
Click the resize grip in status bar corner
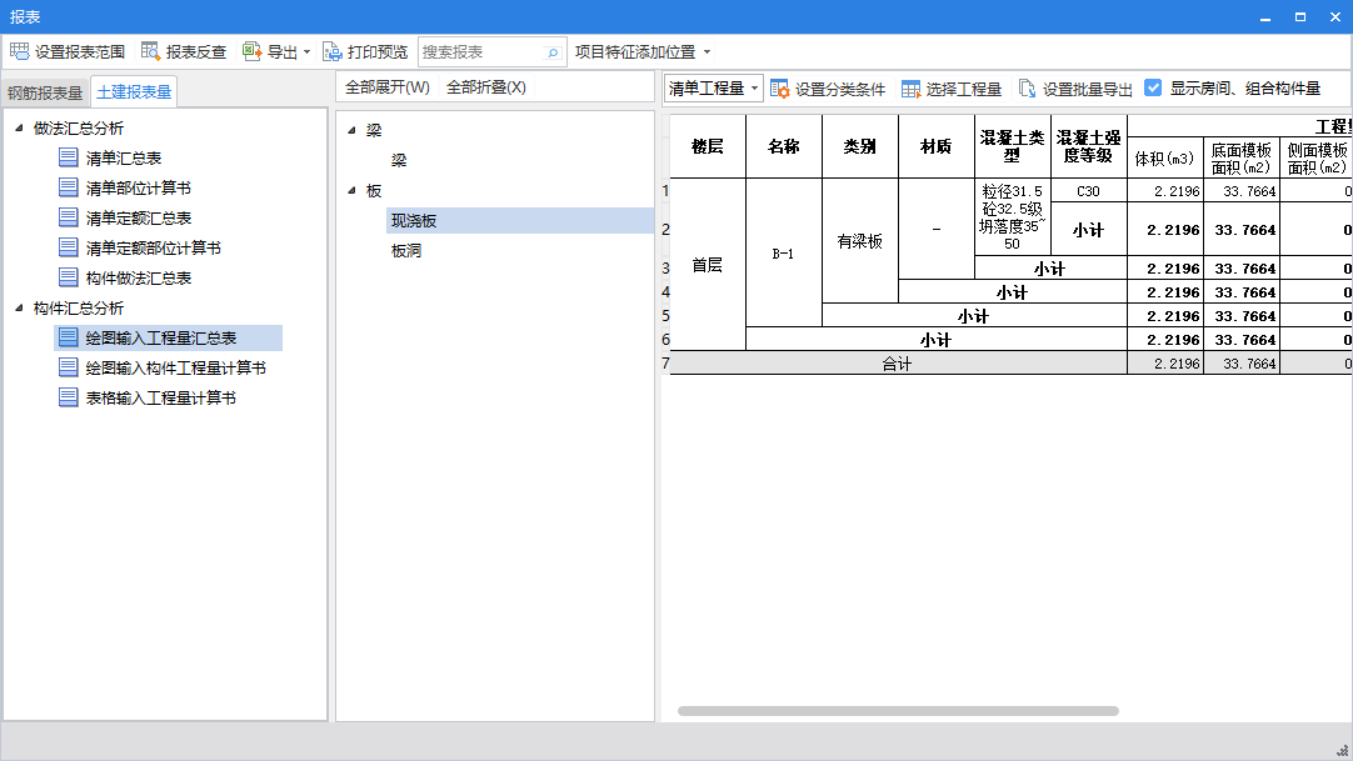1342,750
